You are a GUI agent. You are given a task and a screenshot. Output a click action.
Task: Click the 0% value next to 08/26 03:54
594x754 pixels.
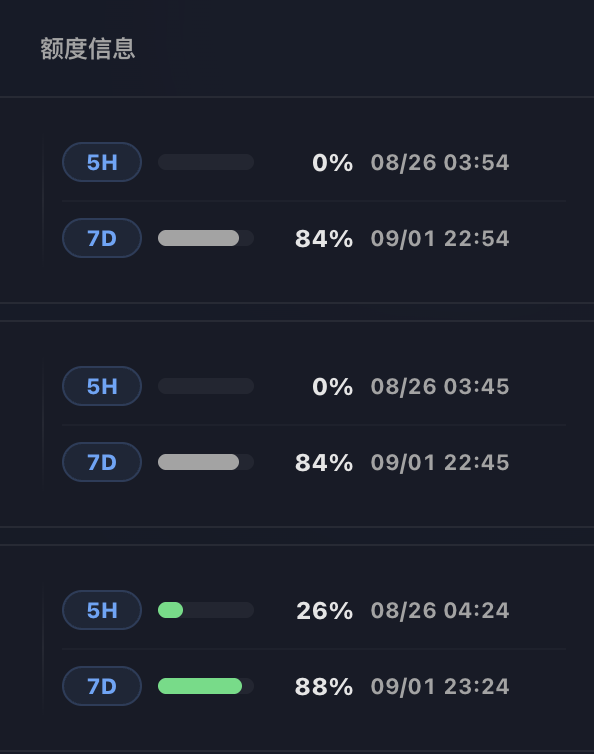[332, 163]
